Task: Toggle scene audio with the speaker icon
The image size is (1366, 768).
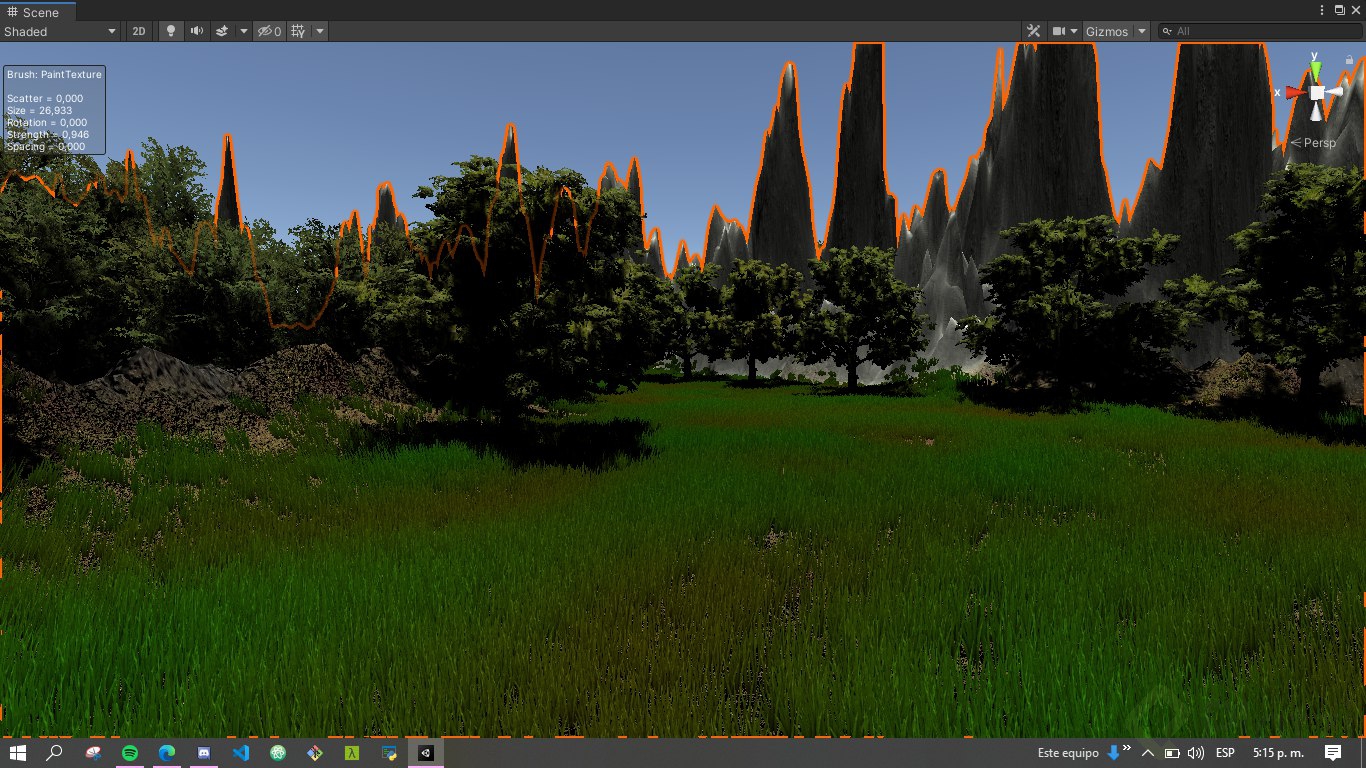Action: (197, 31)
